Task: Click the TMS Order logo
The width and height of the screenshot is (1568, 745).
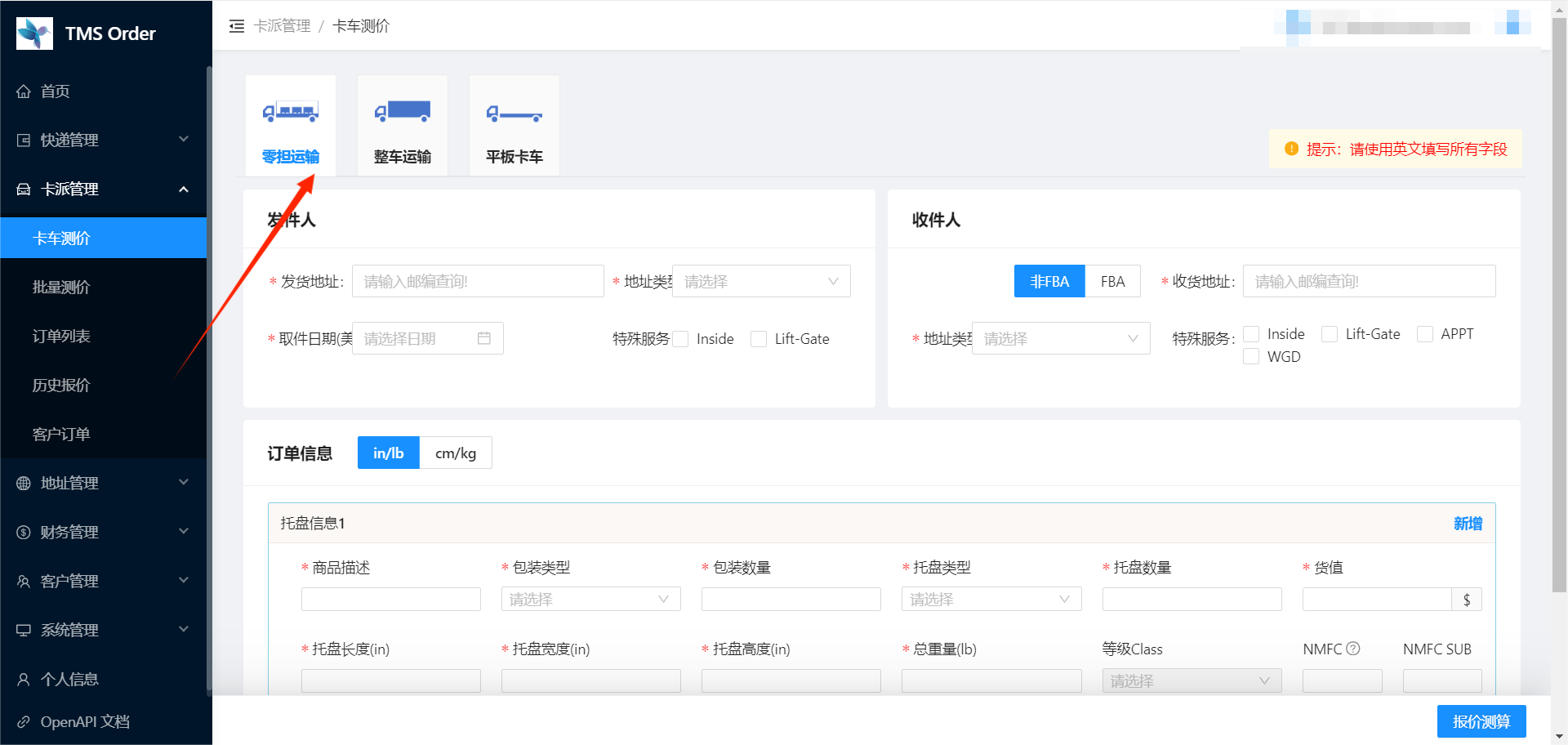Action: [x=34, y=33]
